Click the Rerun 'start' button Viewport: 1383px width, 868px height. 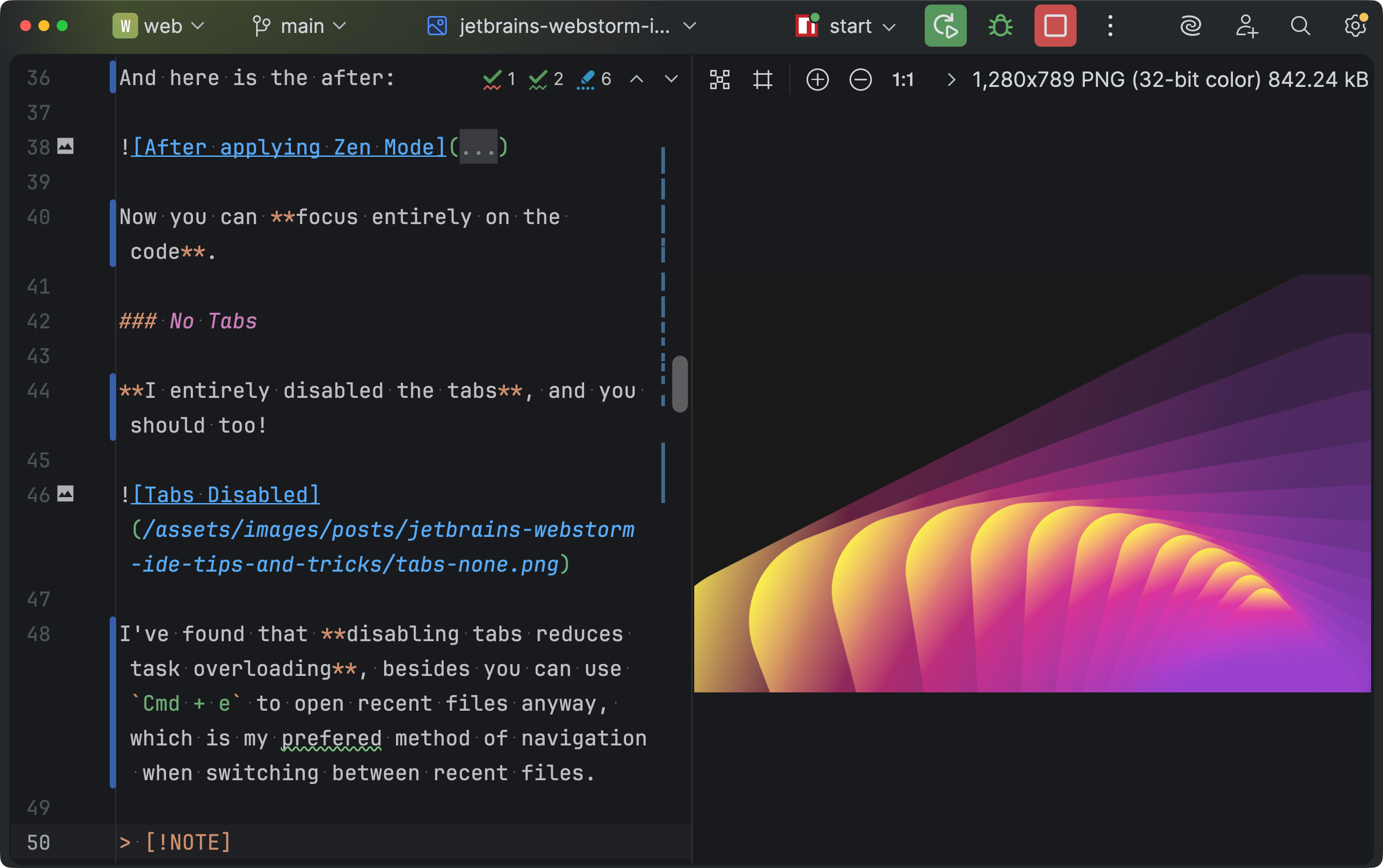tap(945, 26)
